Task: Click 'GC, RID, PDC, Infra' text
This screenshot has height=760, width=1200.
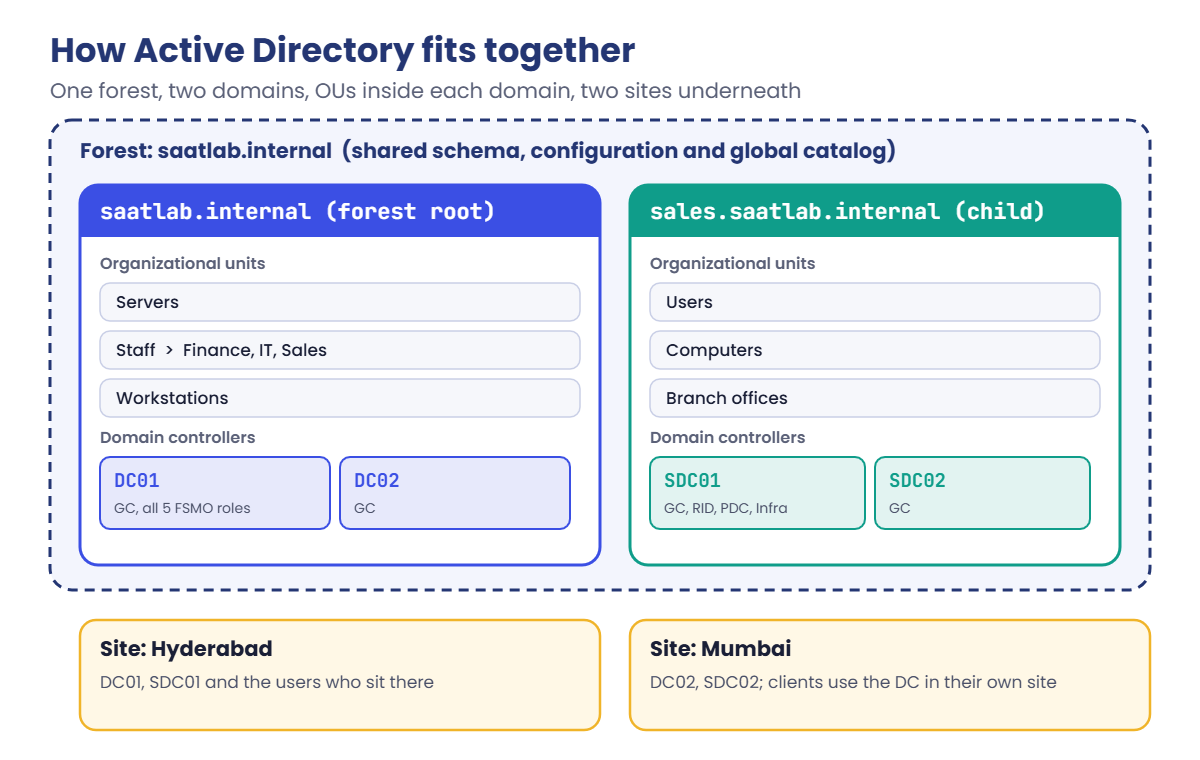Action: [726, 508]
